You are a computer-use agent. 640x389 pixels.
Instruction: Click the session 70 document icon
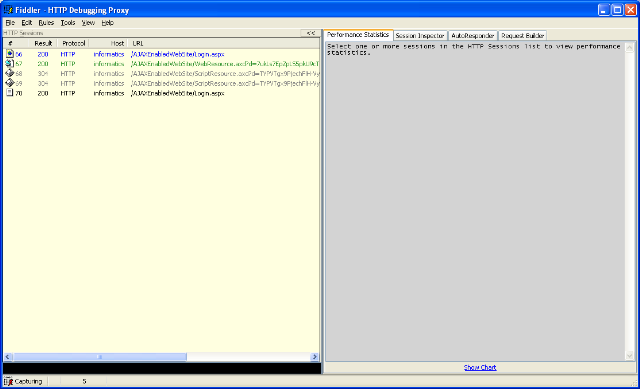(x=10, y=93)
